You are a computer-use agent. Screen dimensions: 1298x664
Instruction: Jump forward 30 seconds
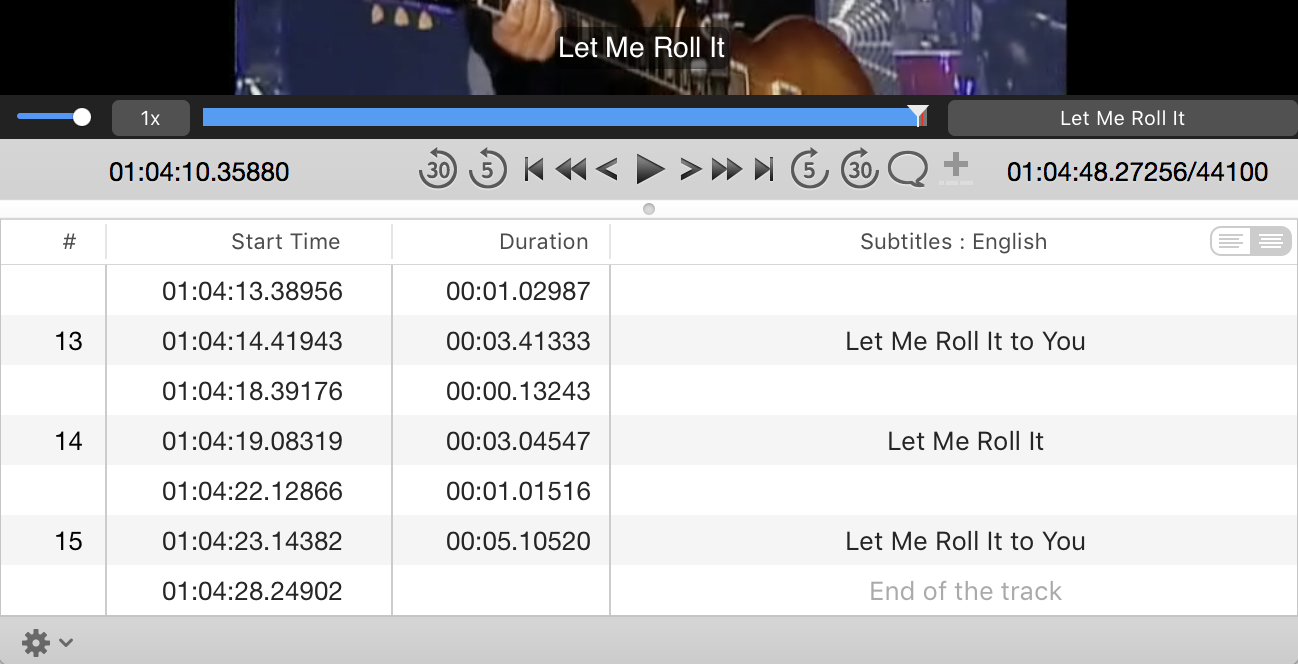coord(859,170)
